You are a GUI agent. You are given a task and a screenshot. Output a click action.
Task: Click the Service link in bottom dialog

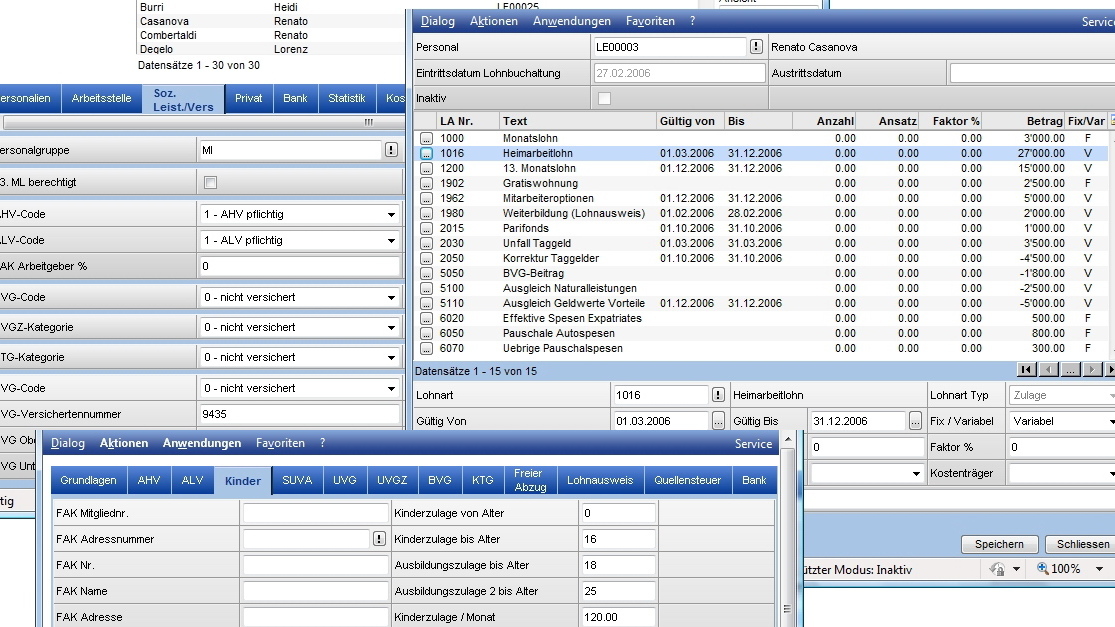753,444
